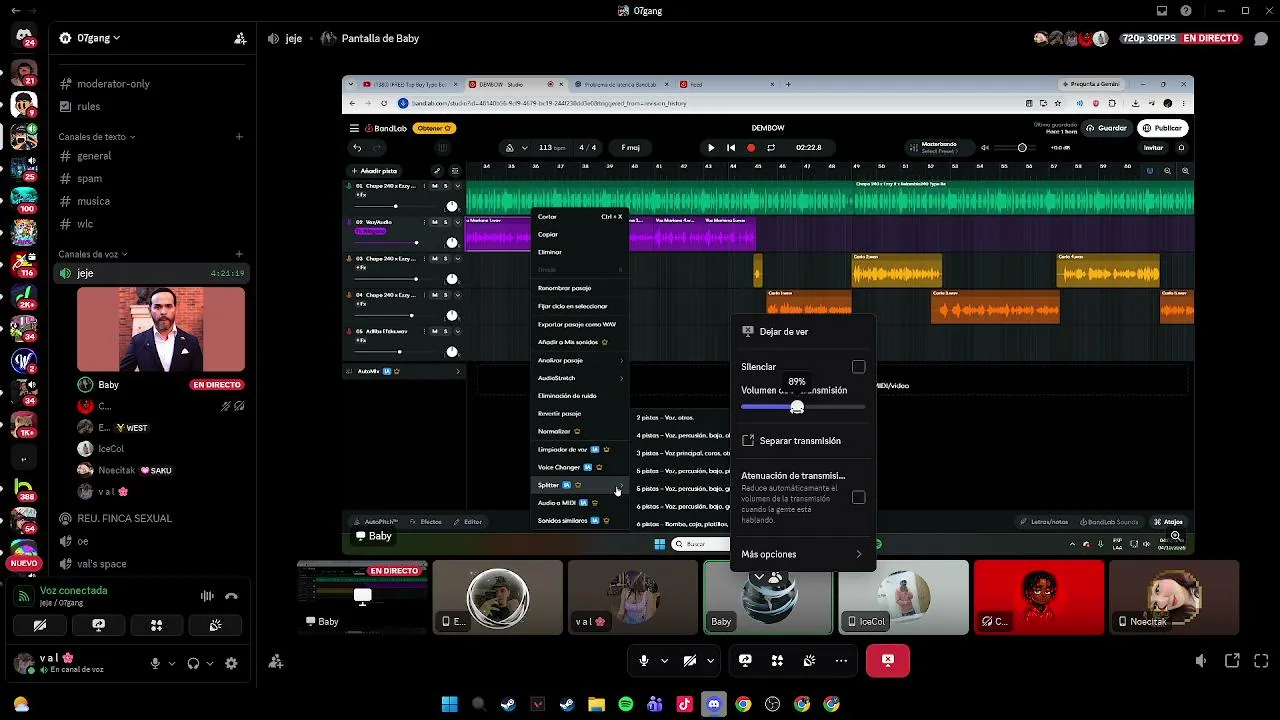Open microphone options chevron in val's user panel
1280x720 pixels.
coord(171,663)
